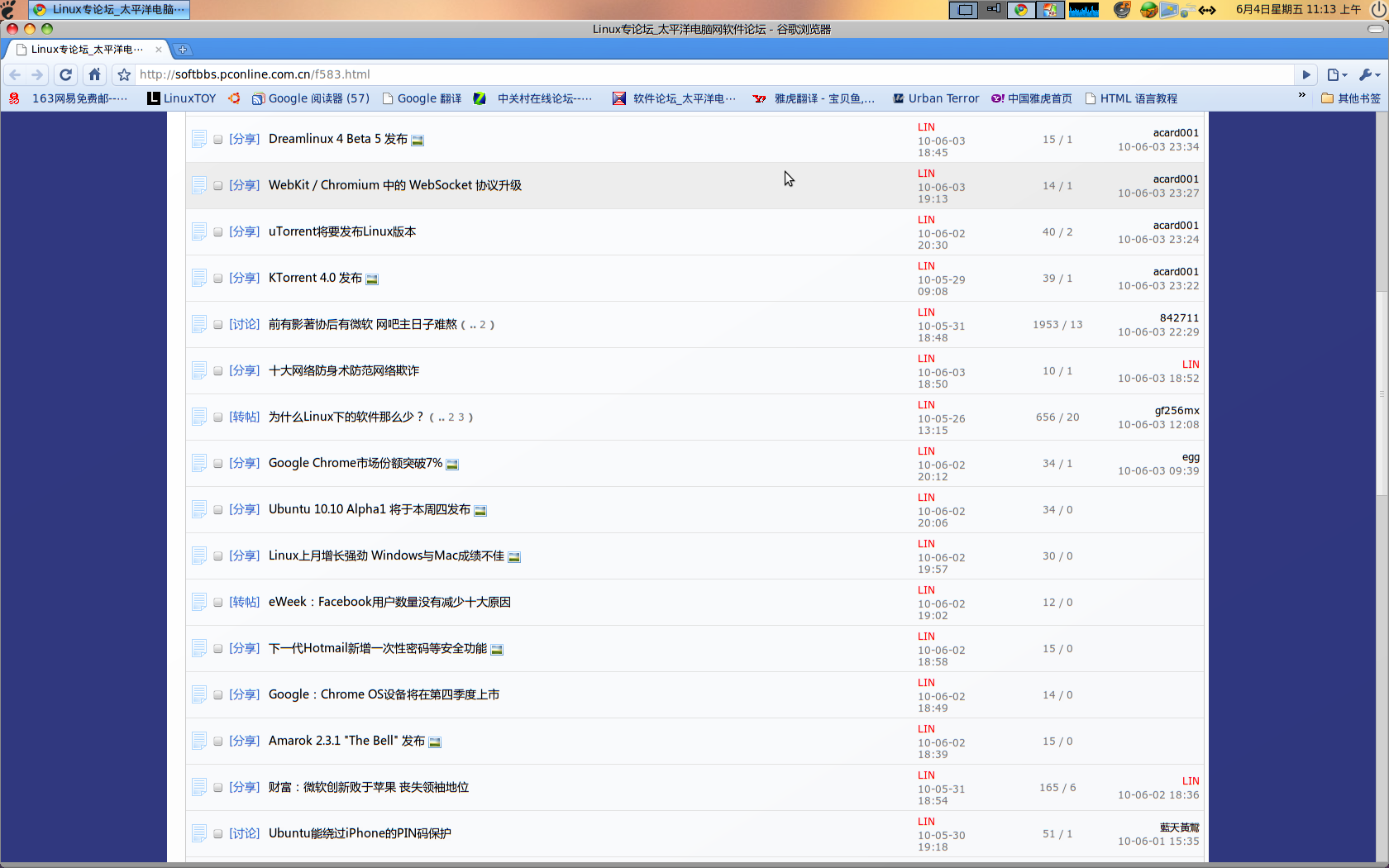Open thread eWeek：Facebook用户数量没有减少十大原因
1389x868 pixels.
click(389, 602)
